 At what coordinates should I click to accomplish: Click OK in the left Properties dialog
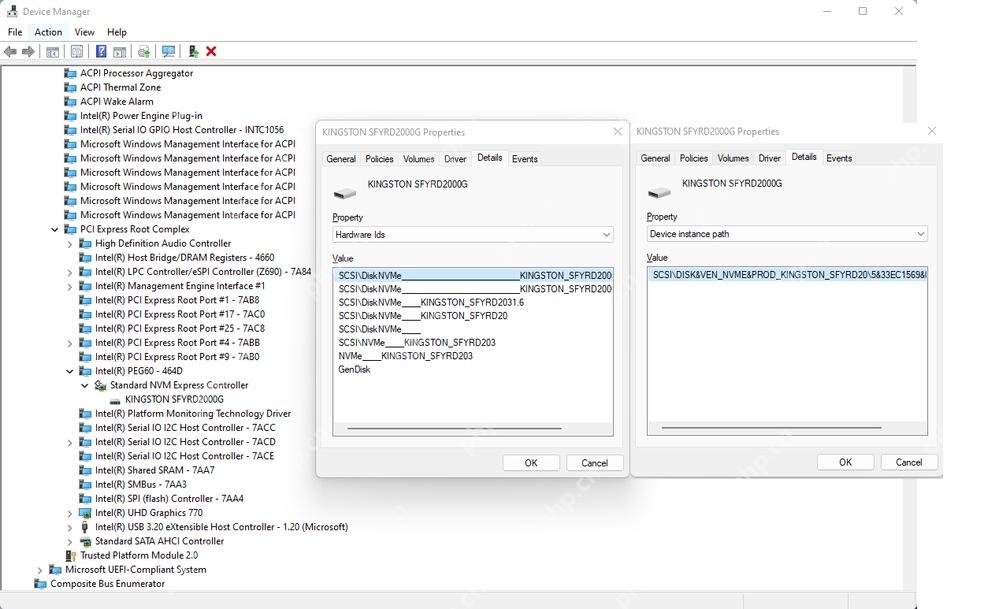531,463
